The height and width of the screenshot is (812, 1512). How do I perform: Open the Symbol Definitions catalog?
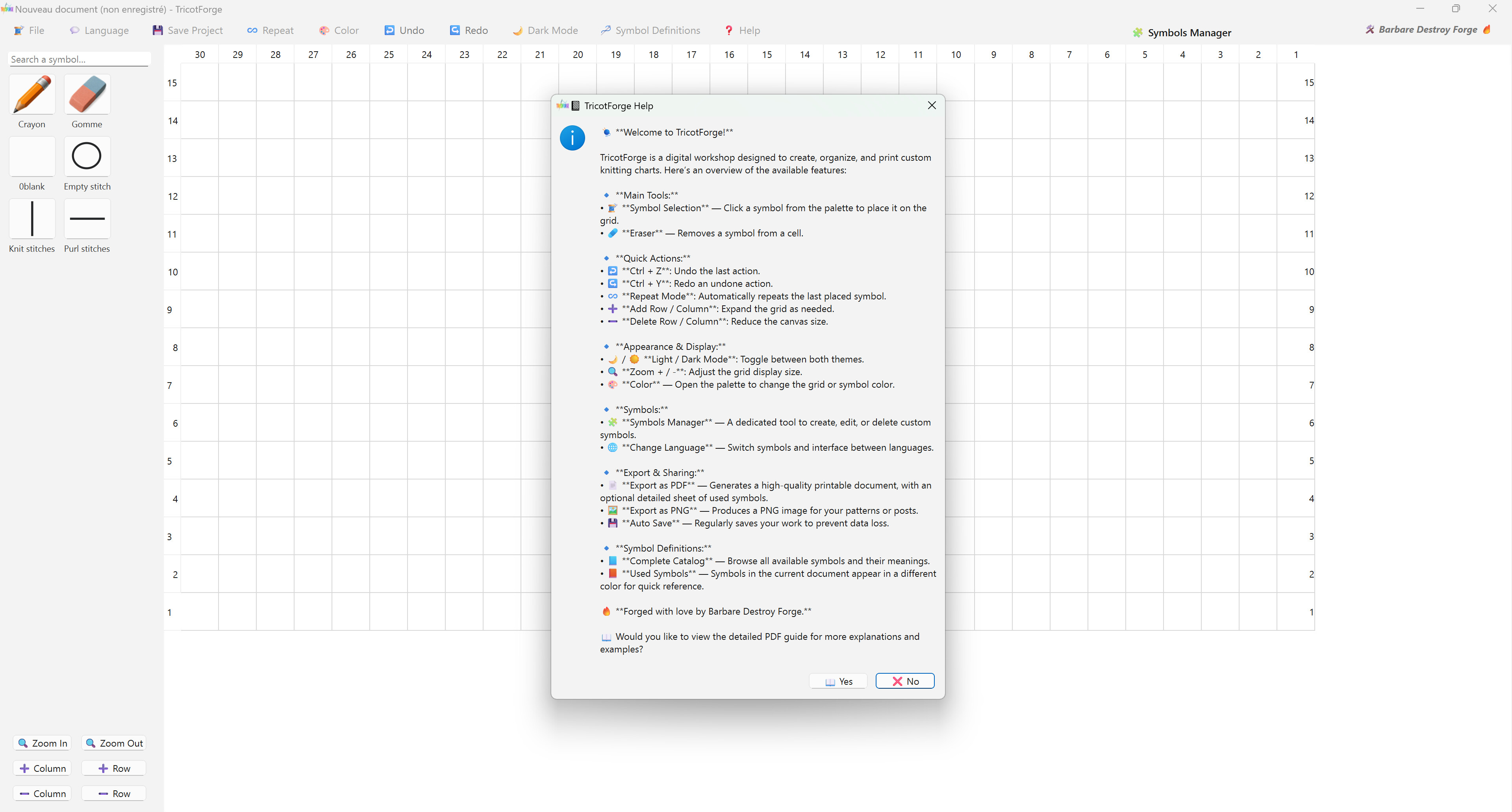coord(650,30)
